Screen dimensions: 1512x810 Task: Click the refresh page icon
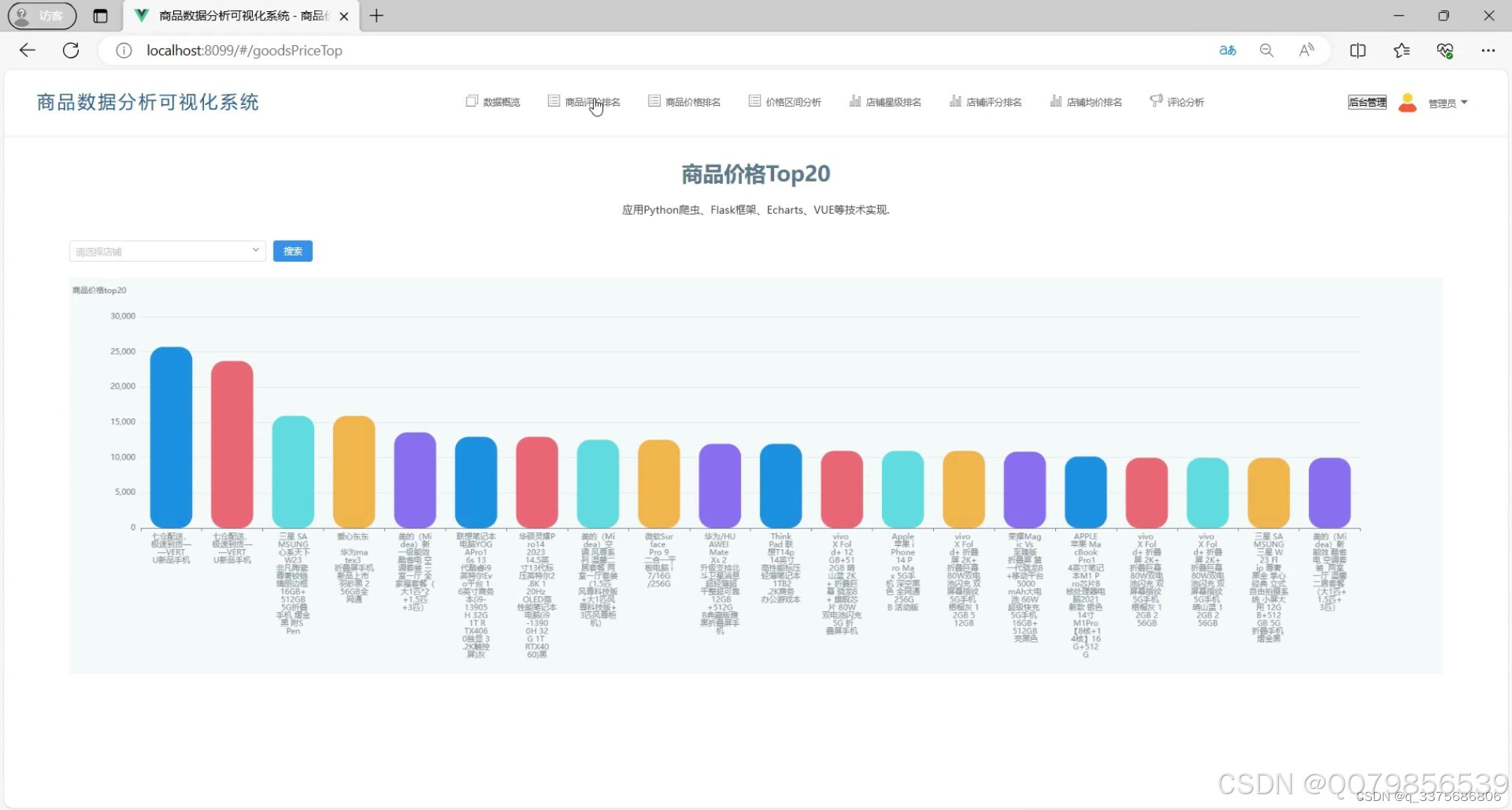[x=70, y=50]
